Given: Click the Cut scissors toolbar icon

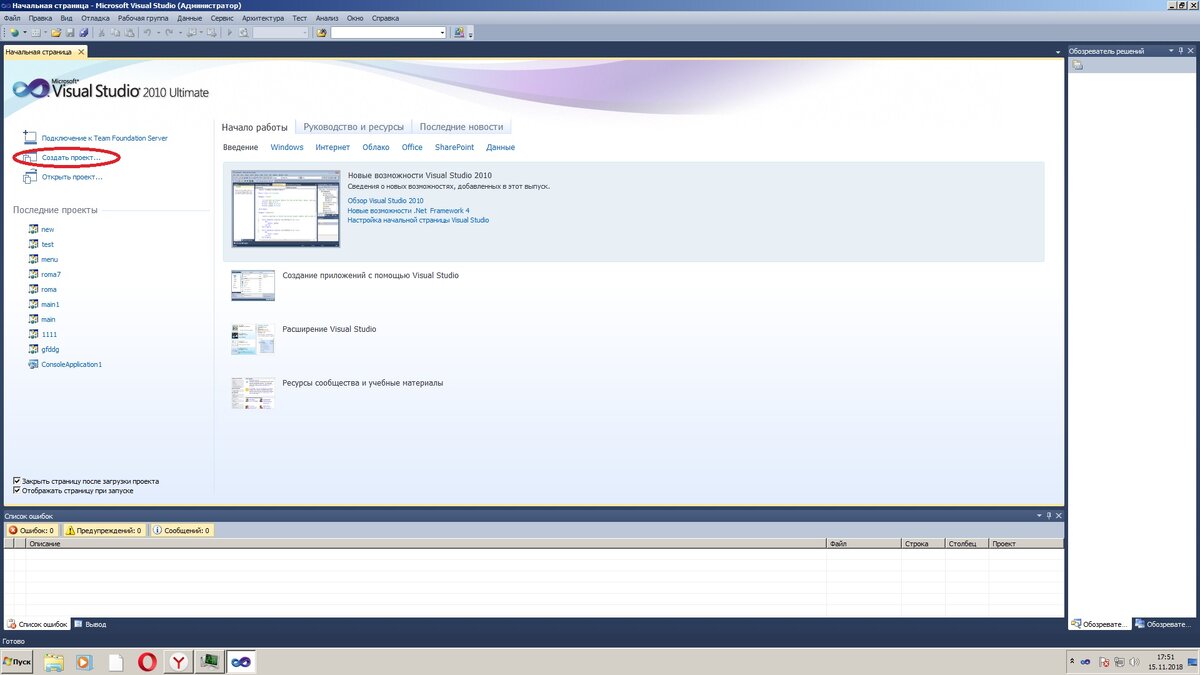Looking at the screenshot, I should click(102, 32).
